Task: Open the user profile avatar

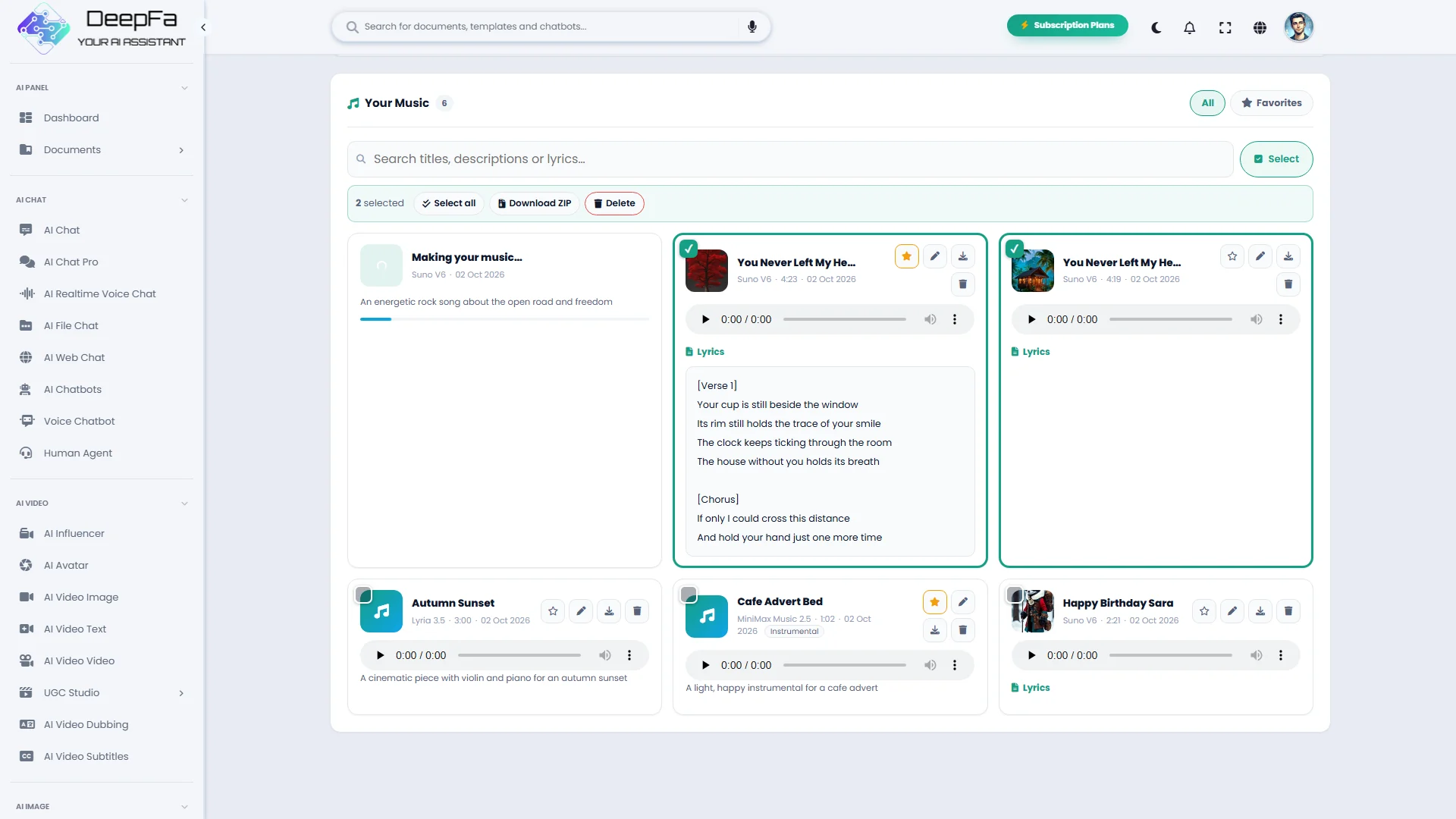Action: point(1298,27)
